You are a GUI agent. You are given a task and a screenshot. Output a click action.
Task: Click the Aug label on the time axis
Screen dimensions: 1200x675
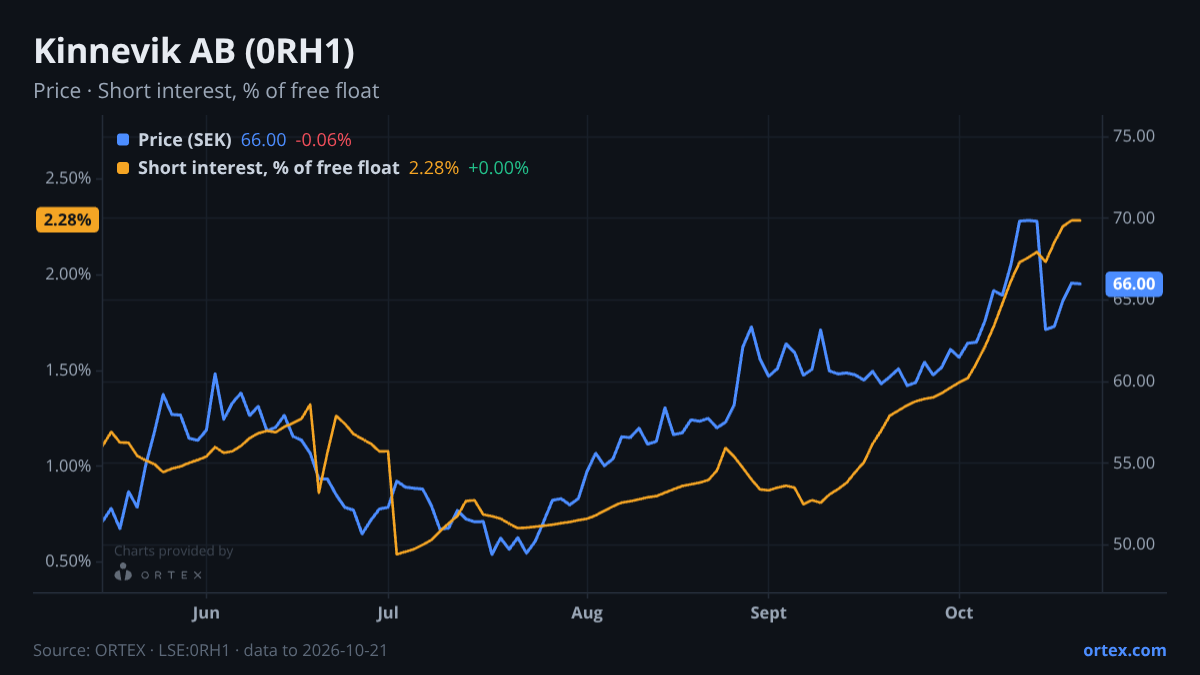pos(587,613)
